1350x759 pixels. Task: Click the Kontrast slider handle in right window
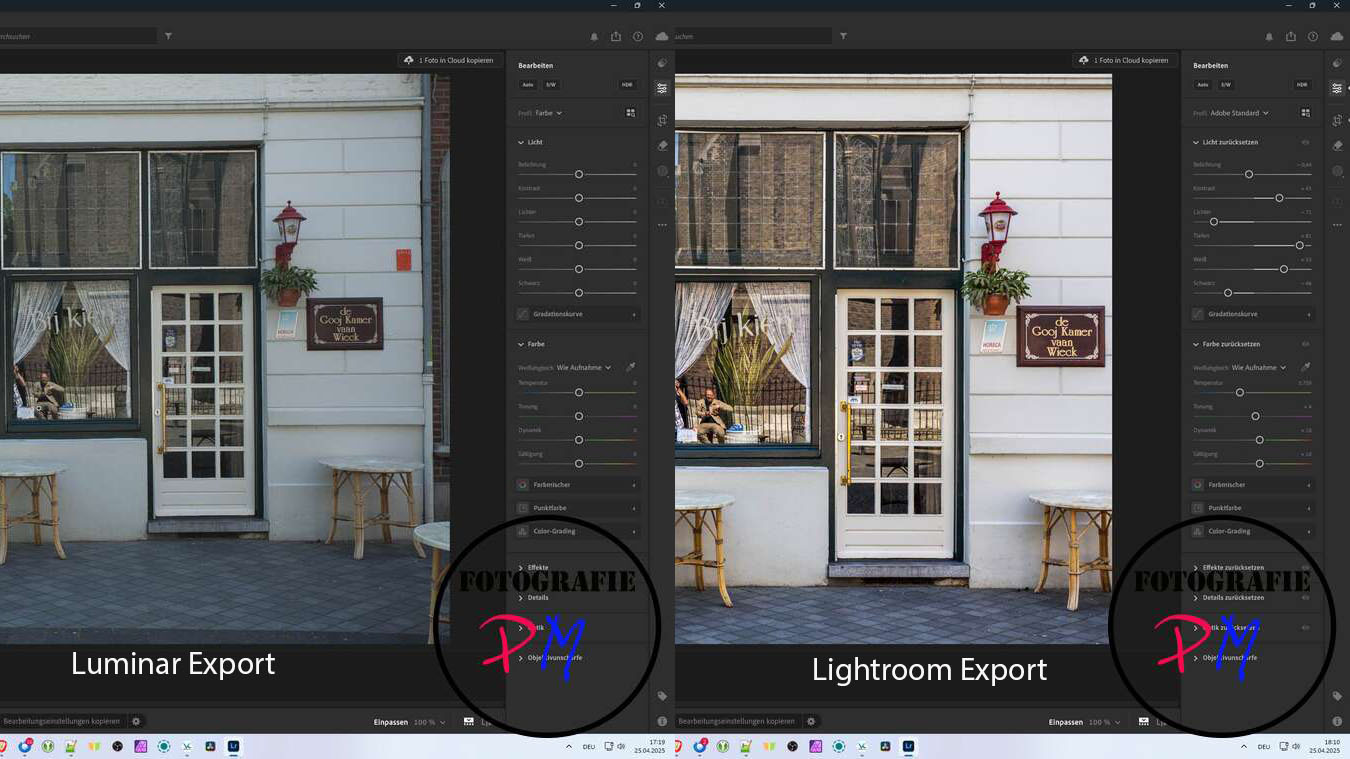[x=1279, y=198]
